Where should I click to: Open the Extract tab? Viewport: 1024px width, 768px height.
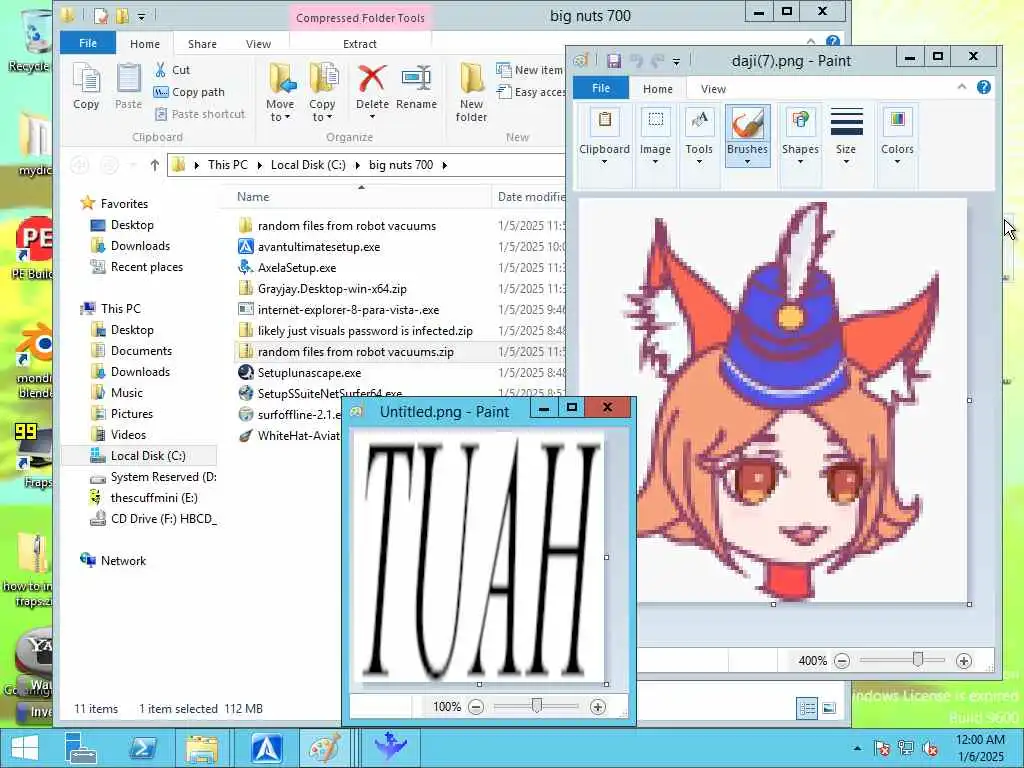click(360, 44)
